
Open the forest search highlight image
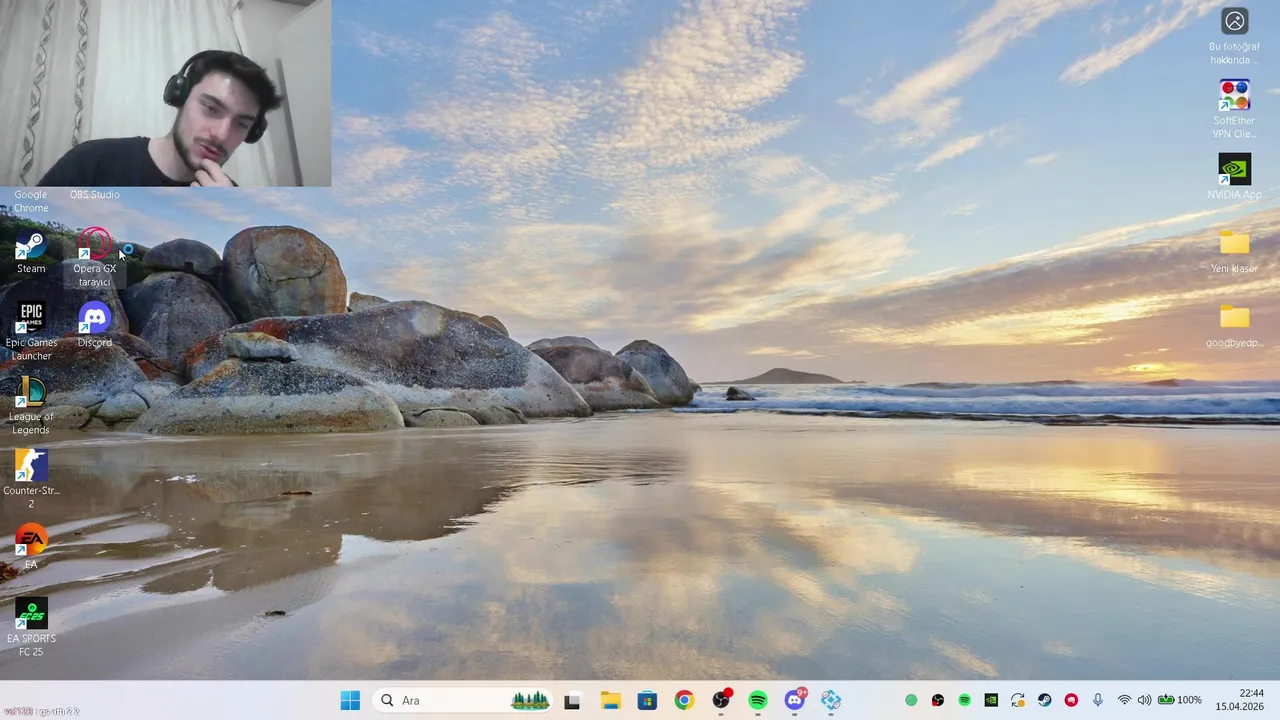pyautogui.click(x=529, y=700)
